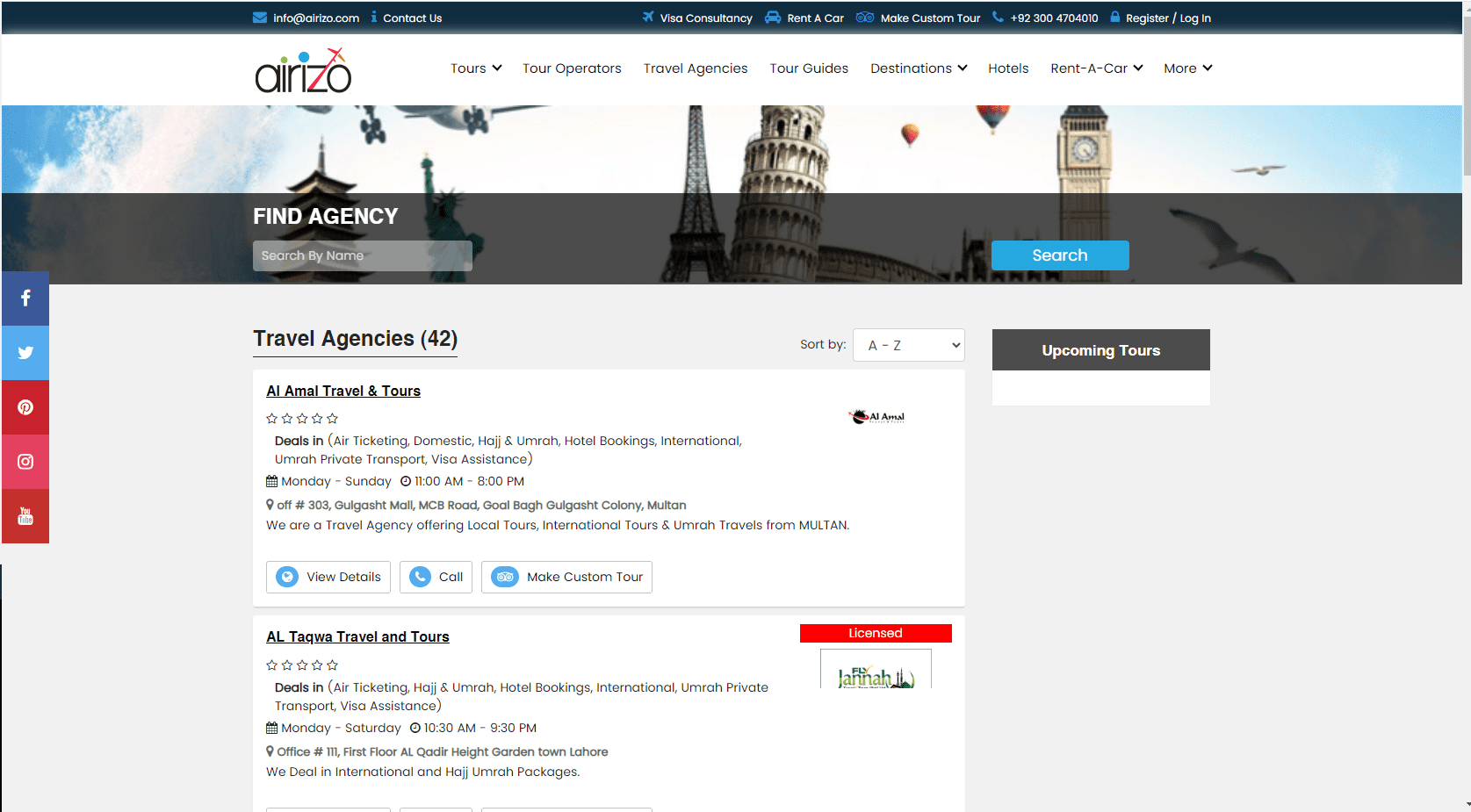The height and width of the screenshot is (812, 1471).
Task: Open the Facebook social sidebar icon
Action: tap(25, 298)
